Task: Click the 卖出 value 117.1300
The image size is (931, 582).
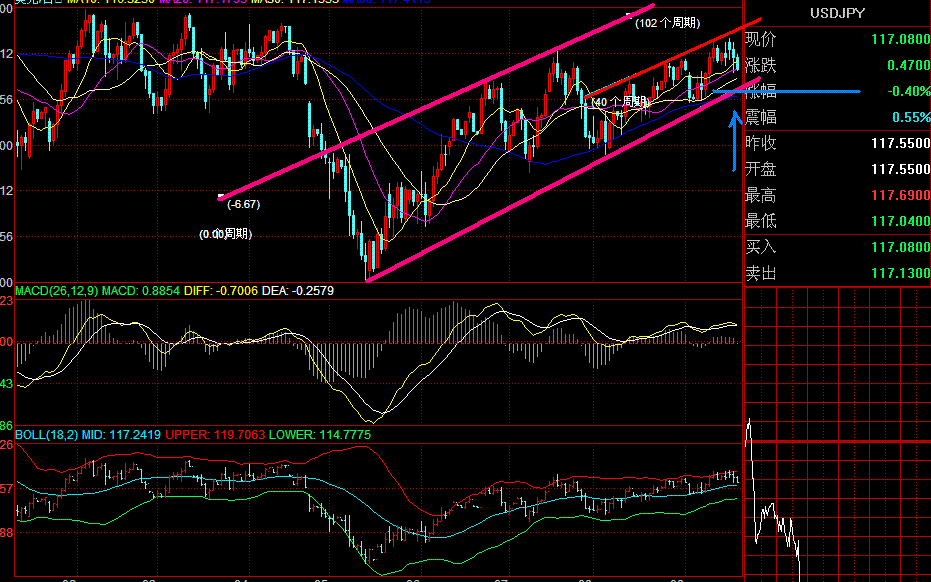Action: [901, 273]
